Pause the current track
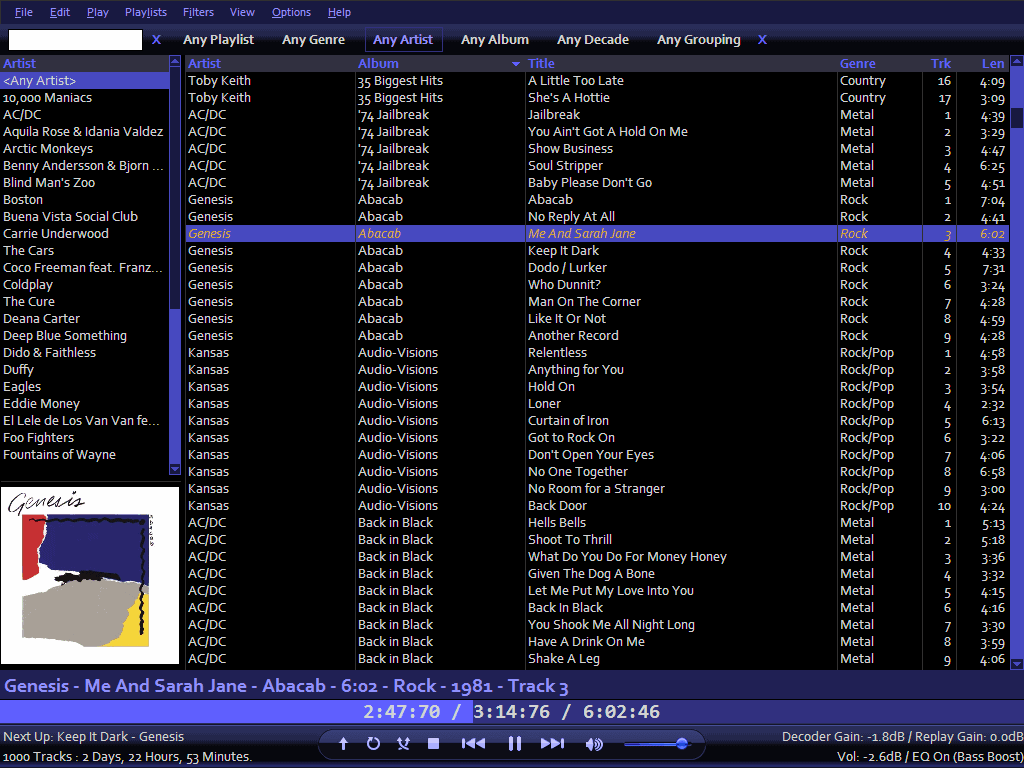Image resolution: width=1024 pixels, height=768 pixels. point(515,744)
